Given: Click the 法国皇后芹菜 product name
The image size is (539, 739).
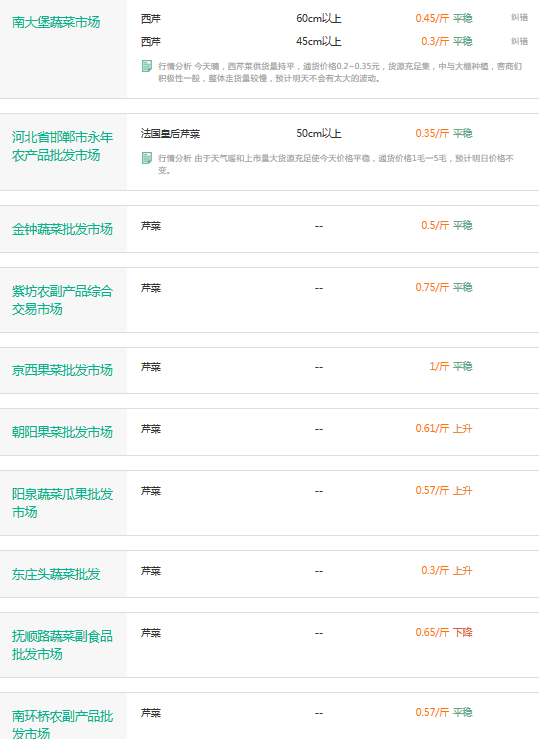Looking at the screenshot, I should [170, 134].
